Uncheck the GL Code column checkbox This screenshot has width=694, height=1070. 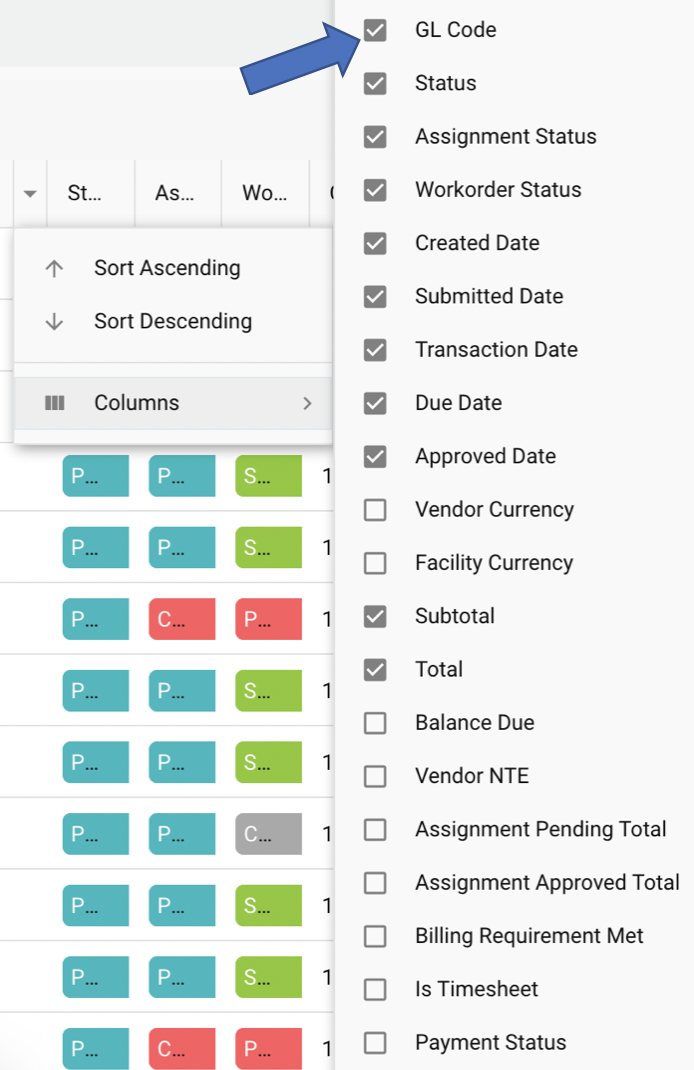375,30
